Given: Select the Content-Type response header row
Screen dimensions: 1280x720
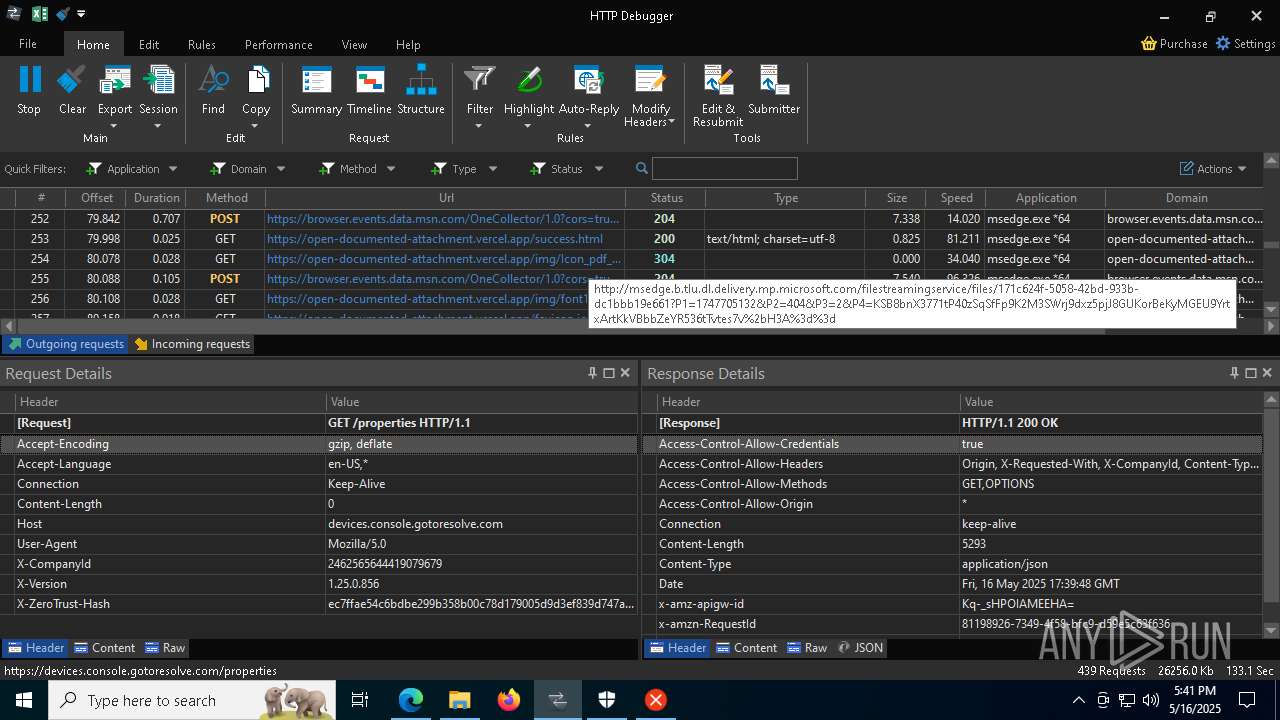Looking at the screenshot, I should [x=952, y=564].
